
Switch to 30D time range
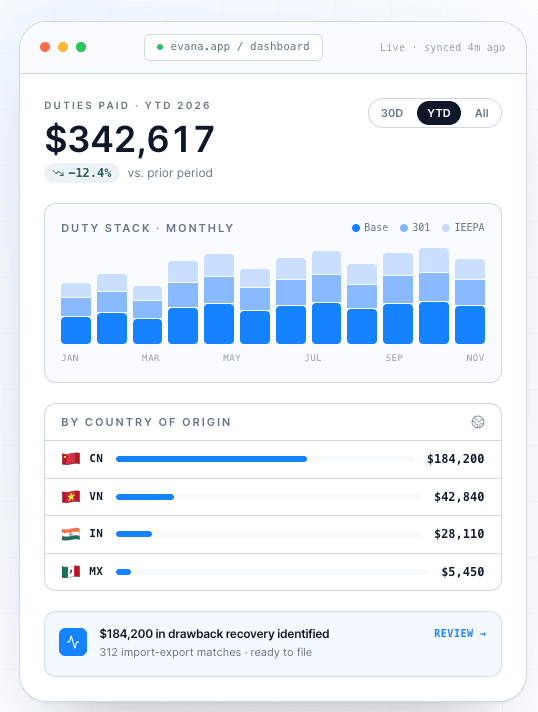tap(392, 113)
